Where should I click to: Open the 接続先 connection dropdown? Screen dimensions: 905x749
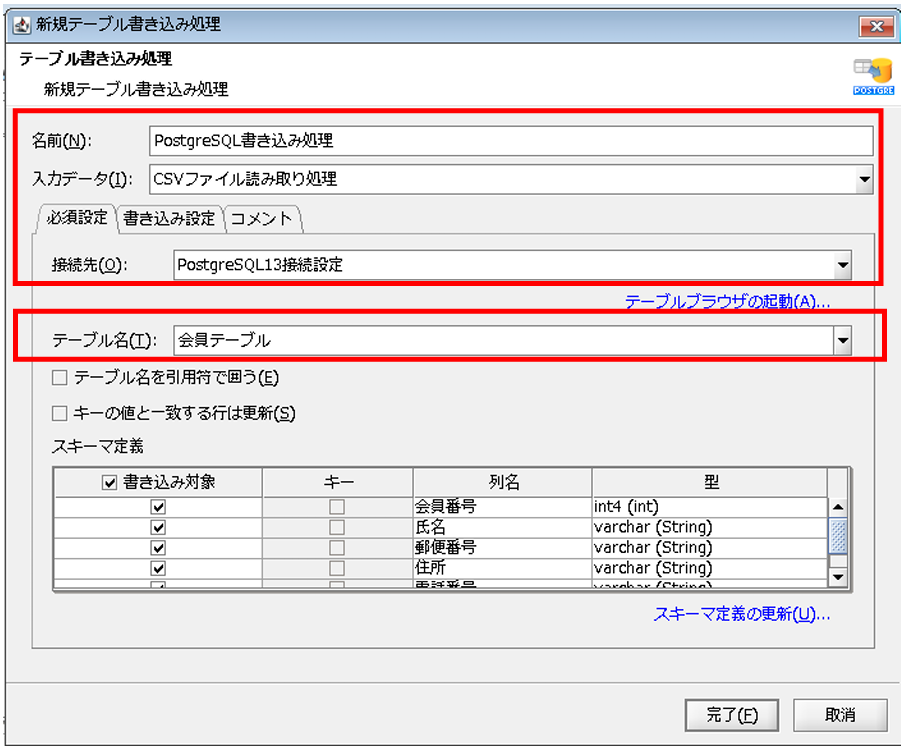(842, 266)
